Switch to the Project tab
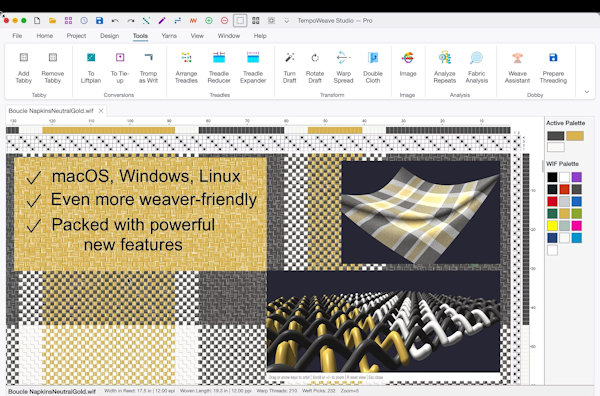Viewport: 600px width, 396px height. (76, 36)
